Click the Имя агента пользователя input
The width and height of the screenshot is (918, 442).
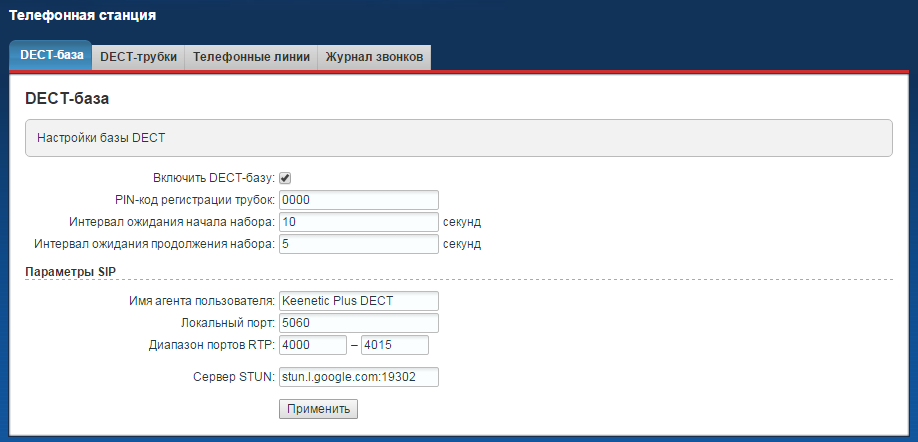coord(359,300)
